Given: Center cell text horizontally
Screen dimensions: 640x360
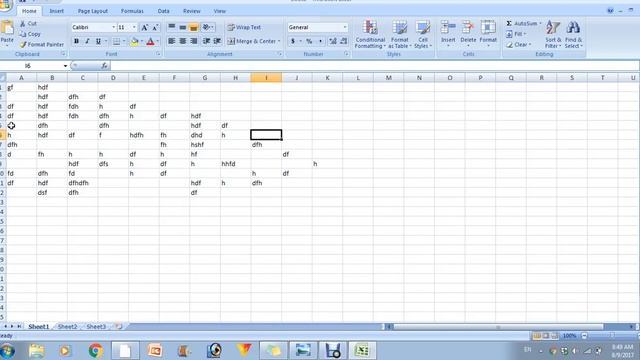Looking at the screenshot, I should [182, 41].
